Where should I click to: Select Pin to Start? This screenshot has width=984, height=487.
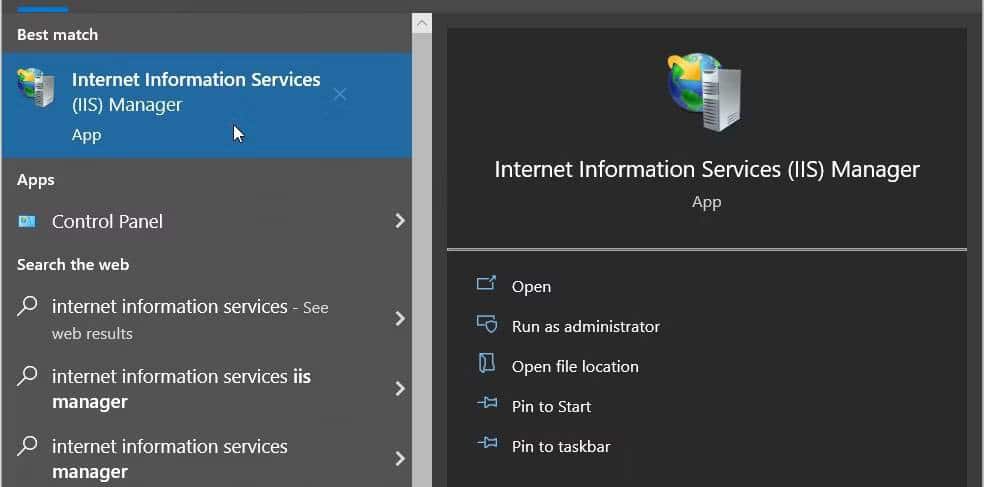coord(552,407)
